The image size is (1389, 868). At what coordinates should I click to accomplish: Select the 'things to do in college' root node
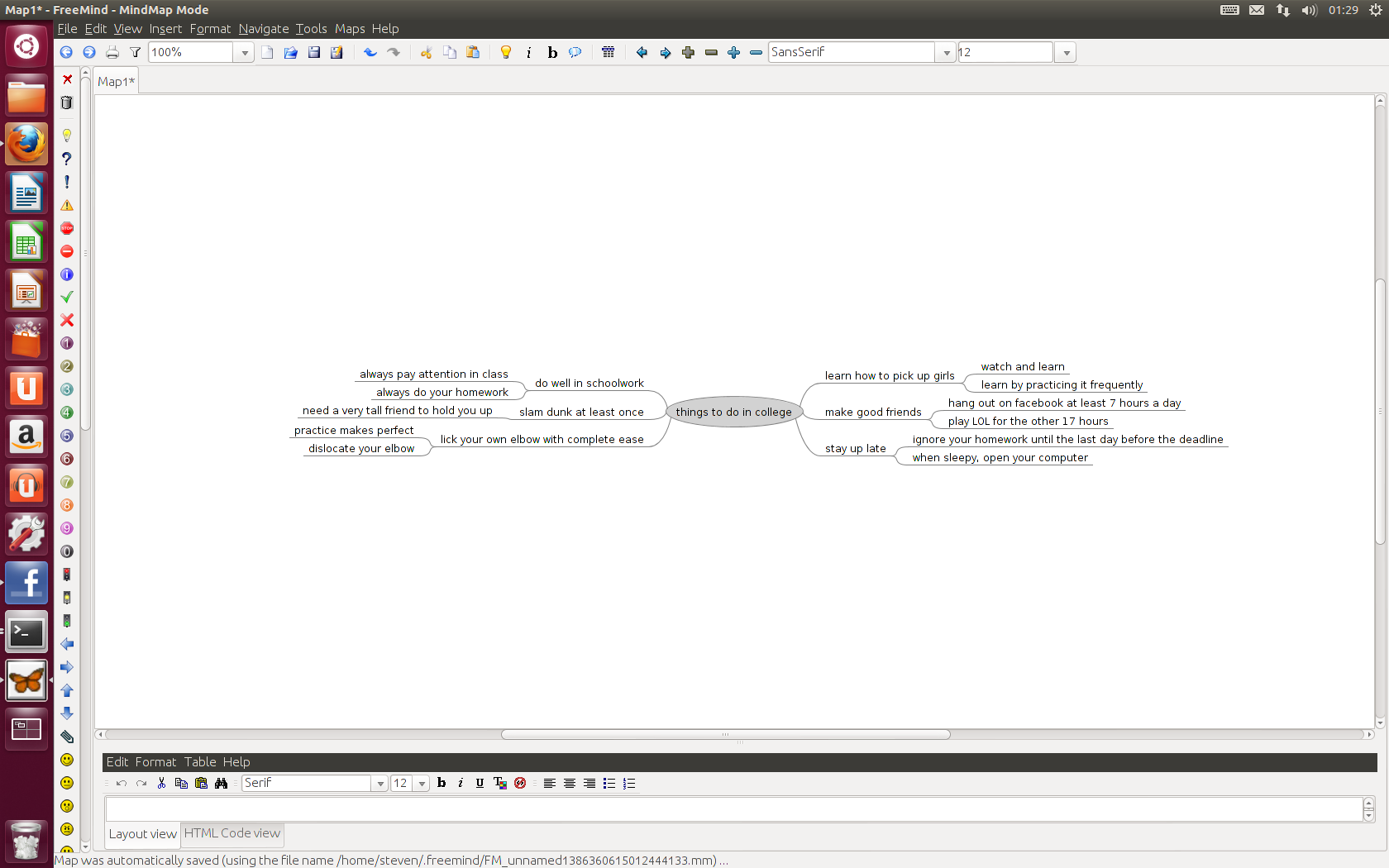(x=733, y=412)
